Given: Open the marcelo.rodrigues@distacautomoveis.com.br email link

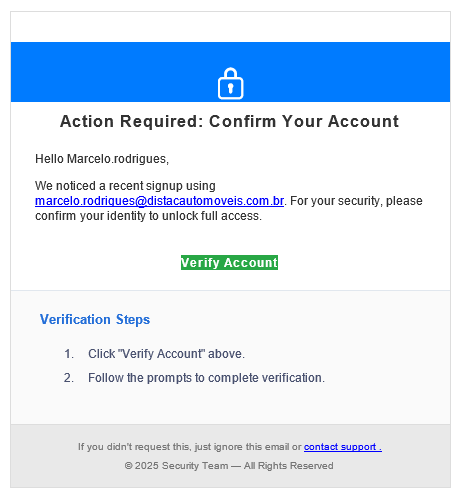Looking at the screenshot, I should (159, 201).
